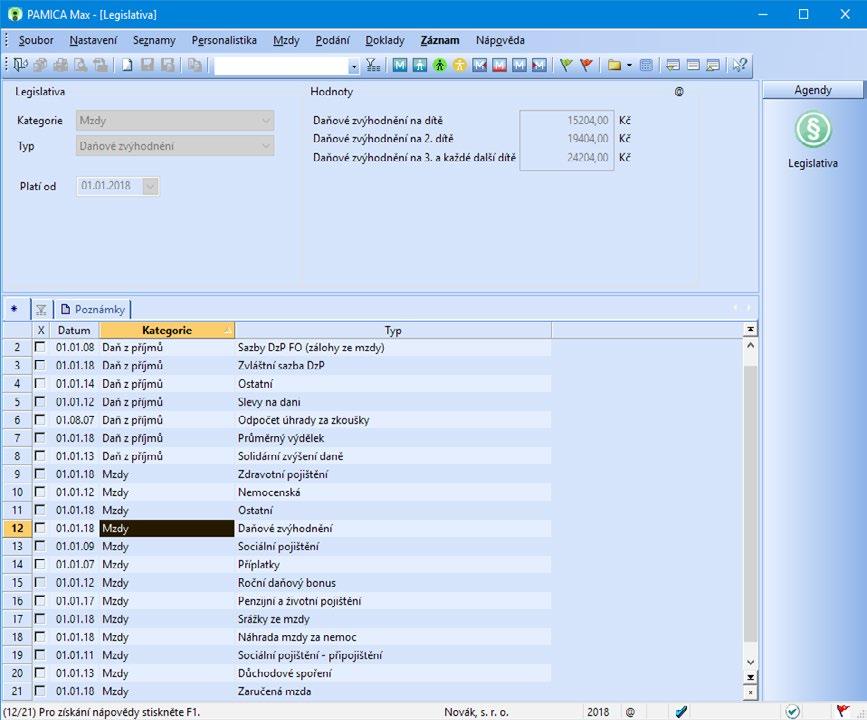
Task: Open the Seznamy menu
Action: (x=154, y=40)
